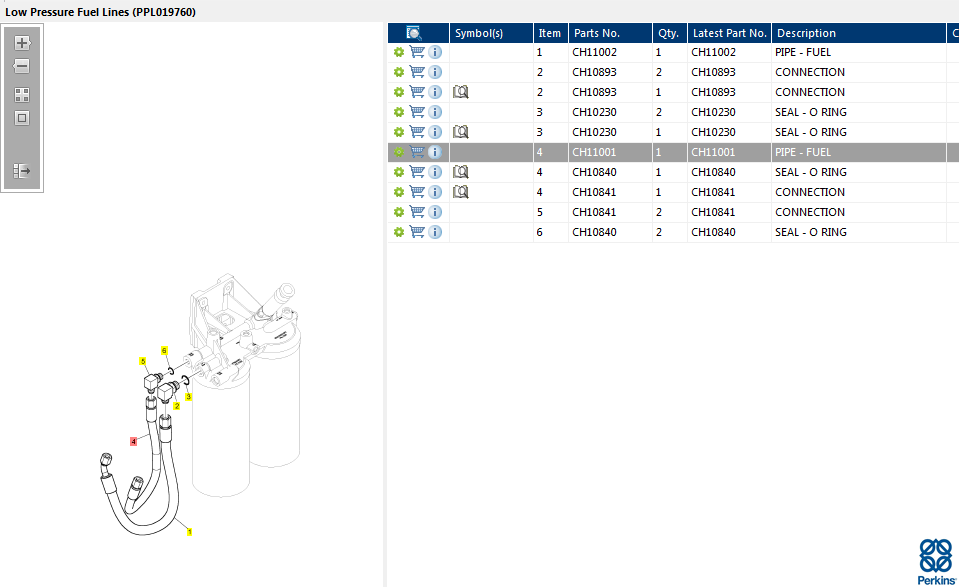Open symbol book icon for item 4 CH10840
The height and width of the screenshot is (587, 959).
point(461,172)
